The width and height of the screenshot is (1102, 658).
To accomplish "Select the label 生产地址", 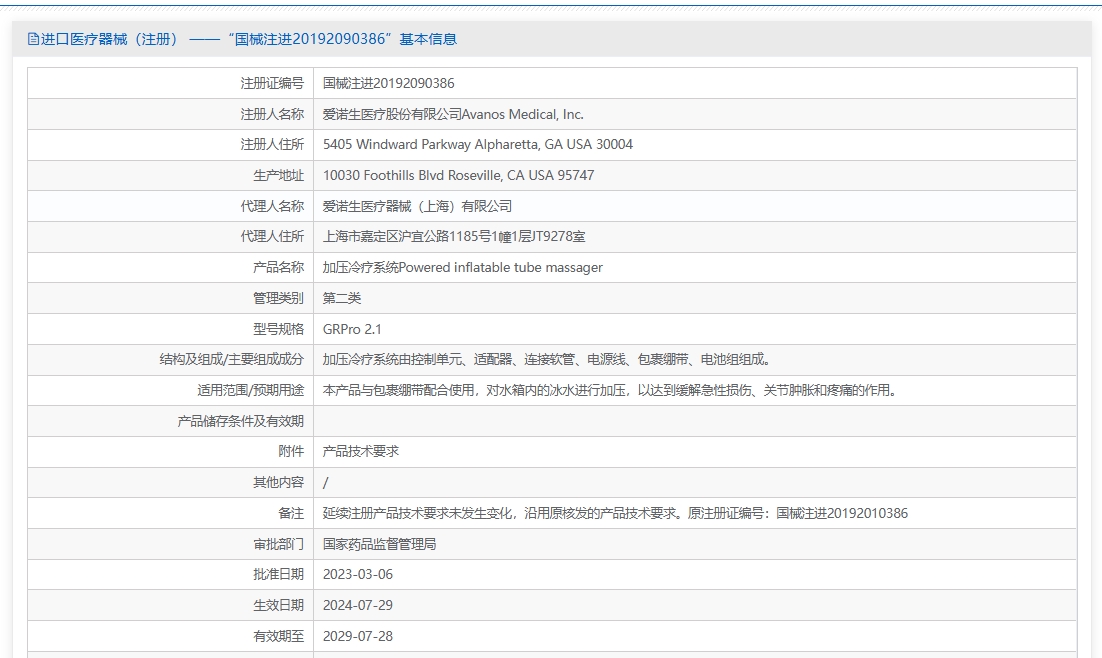I will coord(278,176).
